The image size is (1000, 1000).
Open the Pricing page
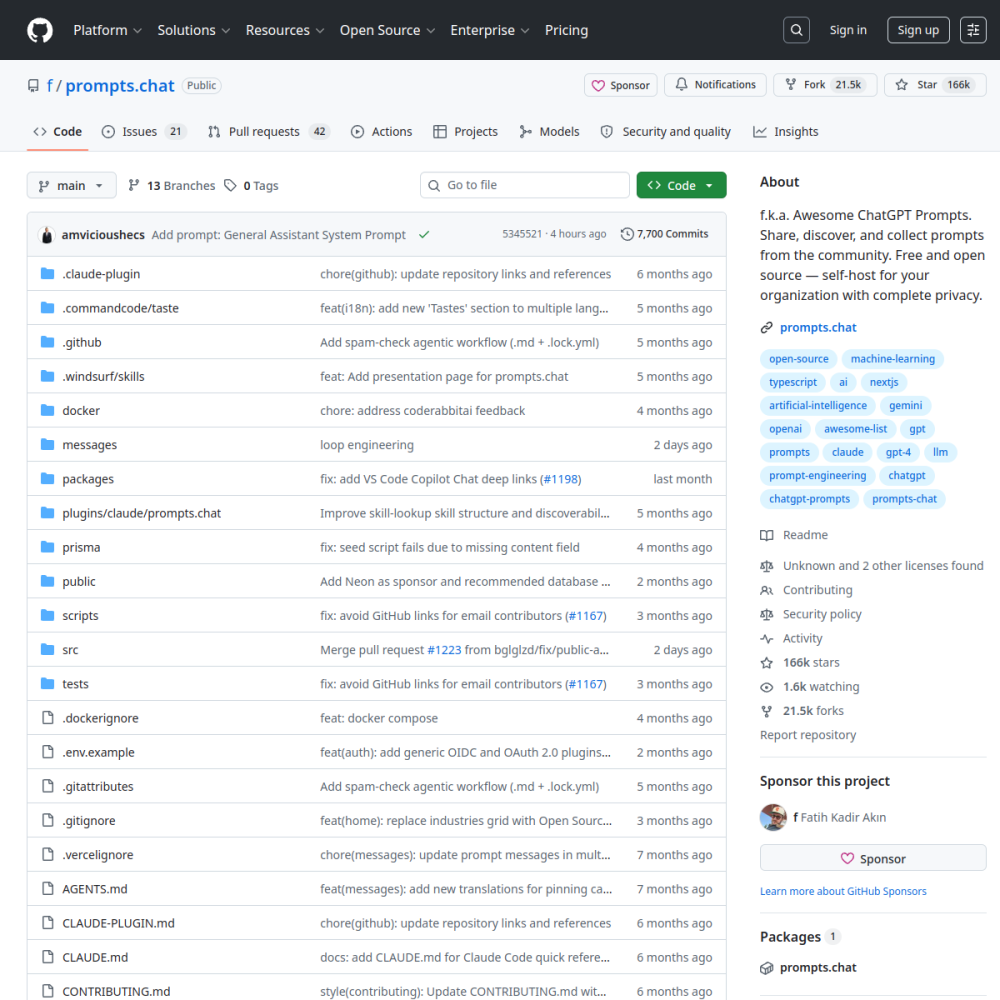(566, 30)
